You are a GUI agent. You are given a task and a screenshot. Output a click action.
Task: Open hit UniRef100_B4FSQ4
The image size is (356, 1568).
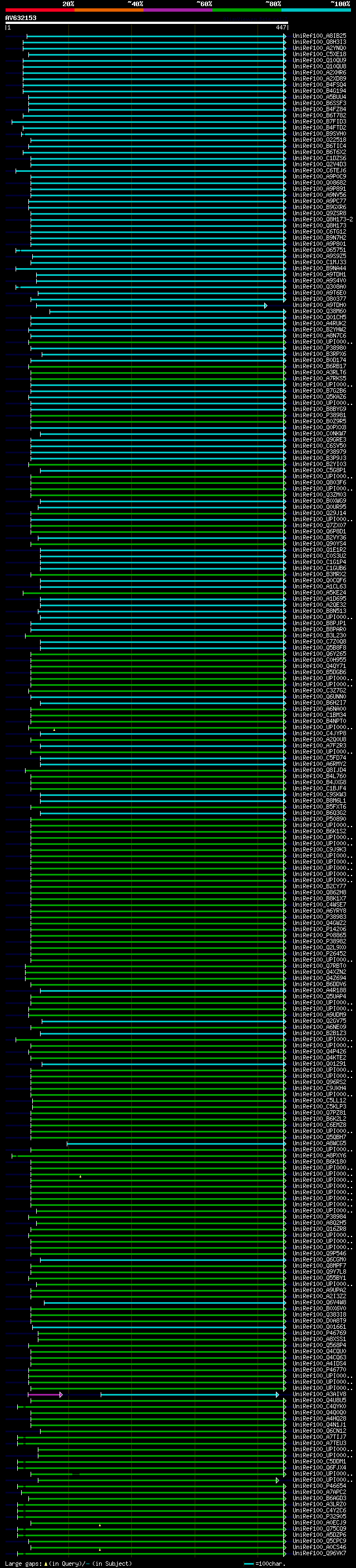pos(319,85)
